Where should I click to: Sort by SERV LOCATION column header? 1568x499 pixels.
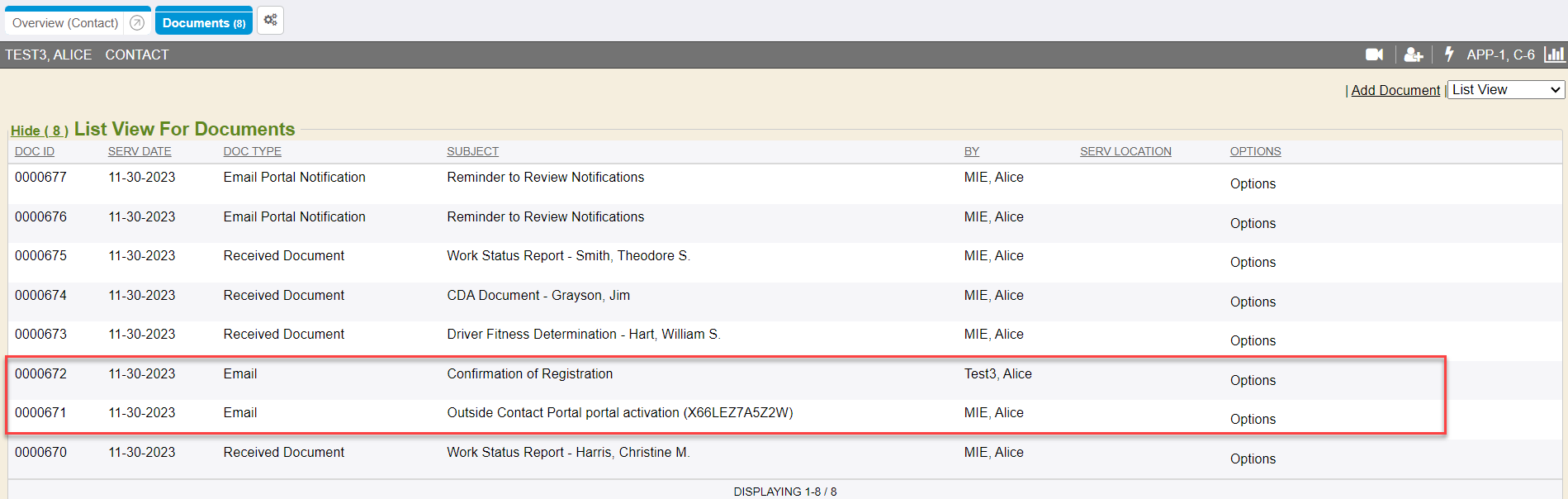click(x=1125, y=151)
